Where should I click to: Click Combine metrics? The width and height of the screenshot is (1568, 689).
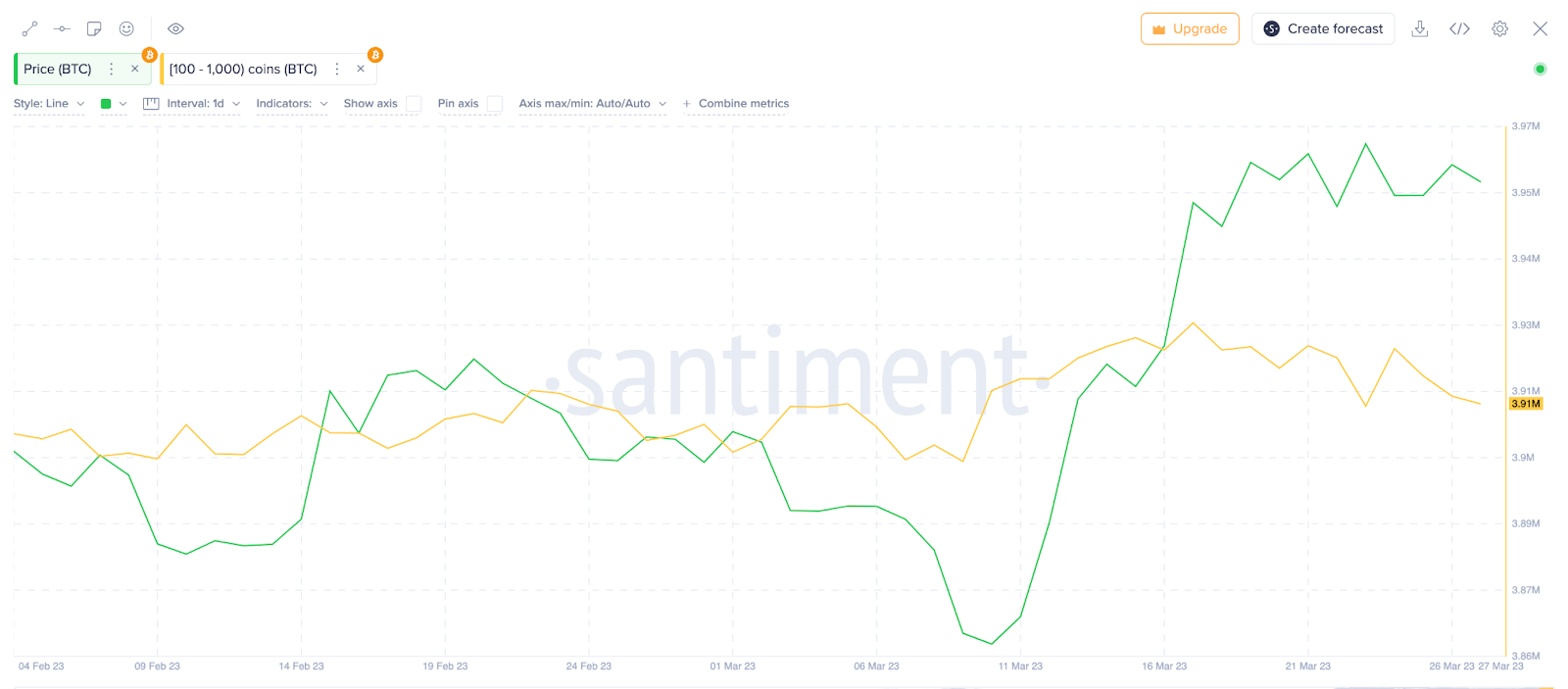click(744, 103)
